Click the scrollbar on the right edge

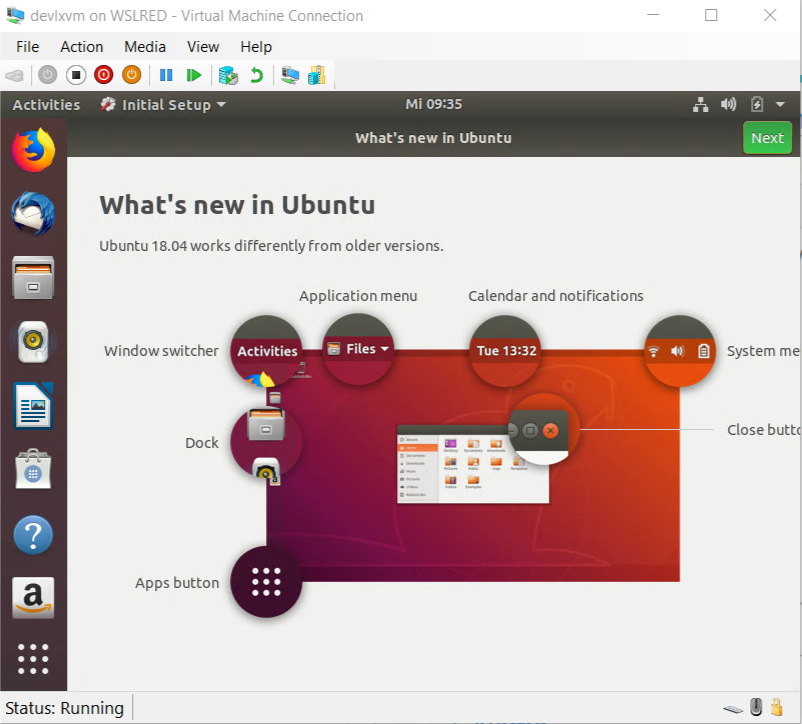[x=797, y=400]
